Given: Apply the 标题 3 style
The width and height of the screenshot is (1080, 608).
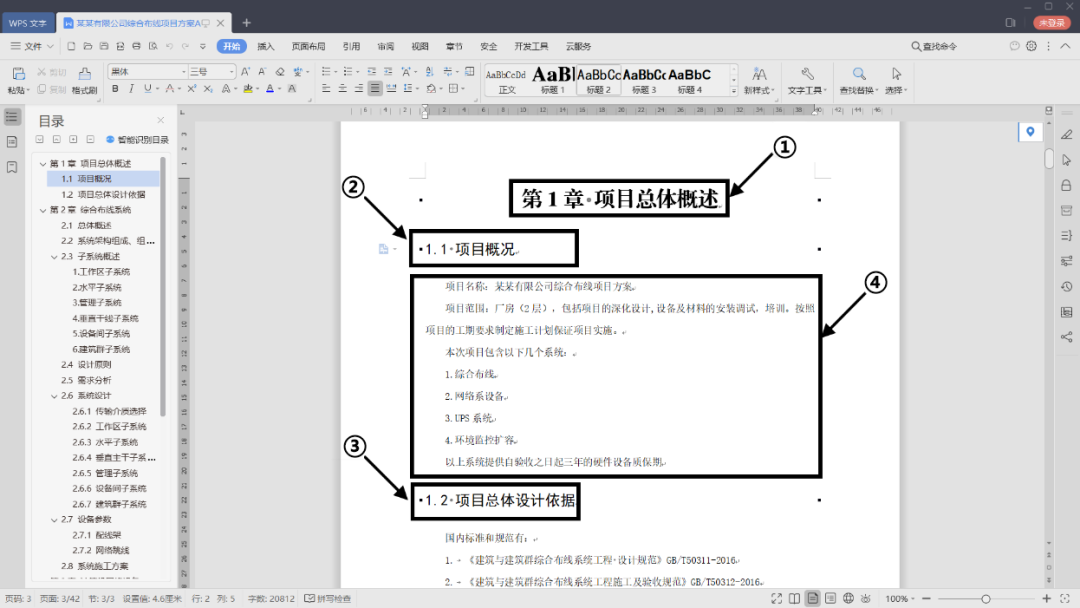Looking at the screenshot, I should (644, 80).
